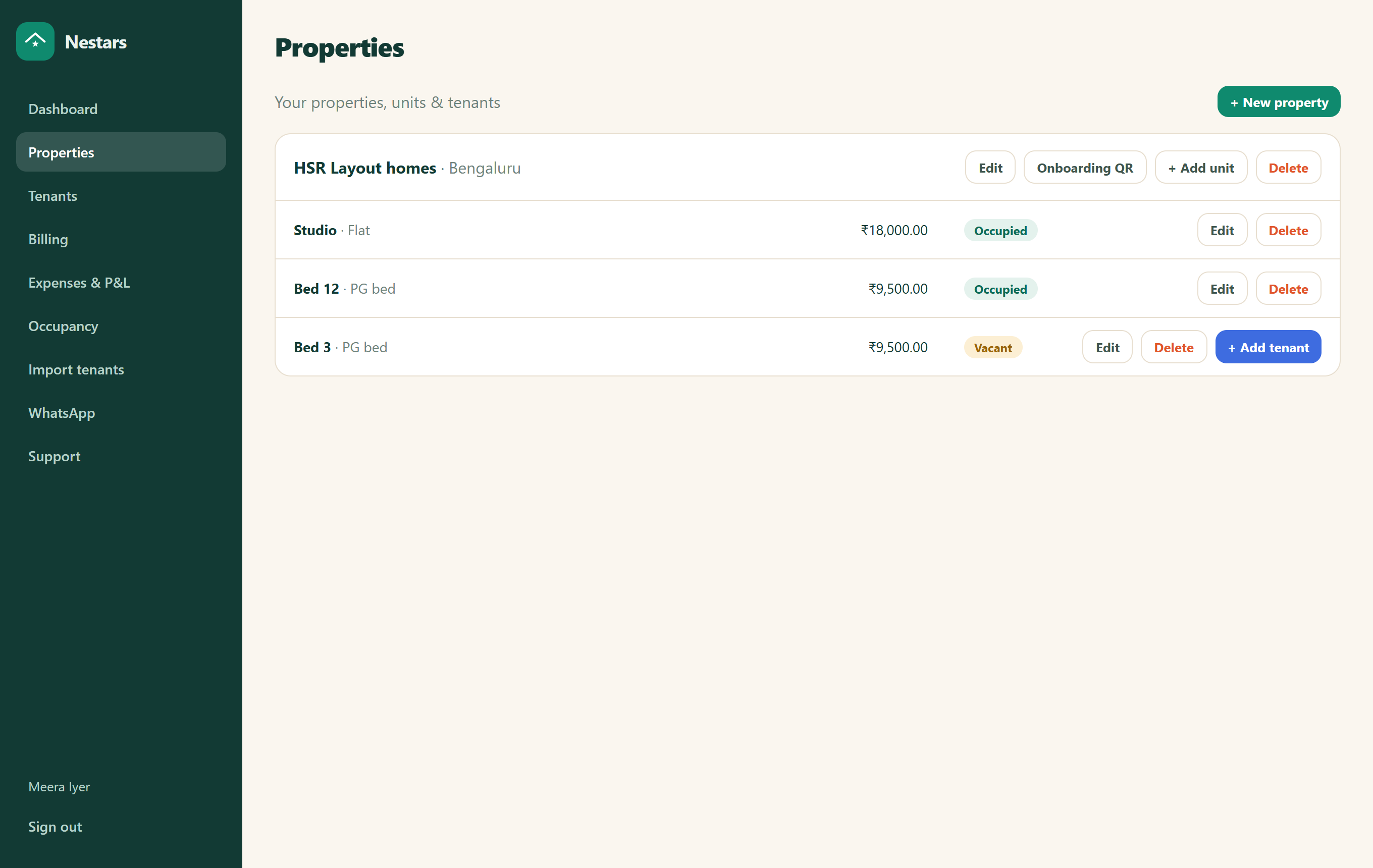Click the Nestars house logo icon
Viewport: 1373px width, 868px height.
click(35, 41)
